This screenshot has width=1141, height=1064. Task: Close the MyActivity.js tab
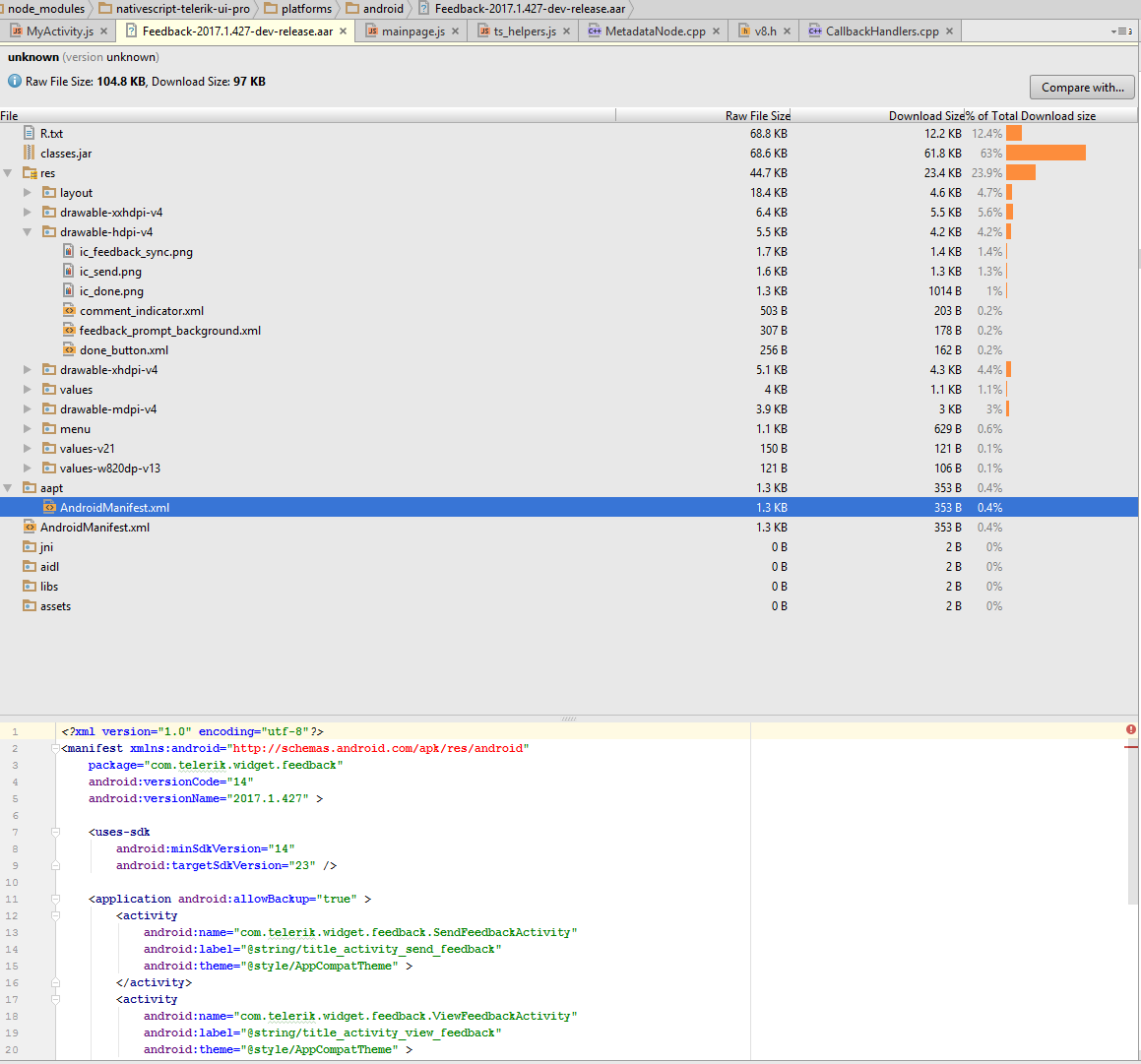click(x=104, y=31)
